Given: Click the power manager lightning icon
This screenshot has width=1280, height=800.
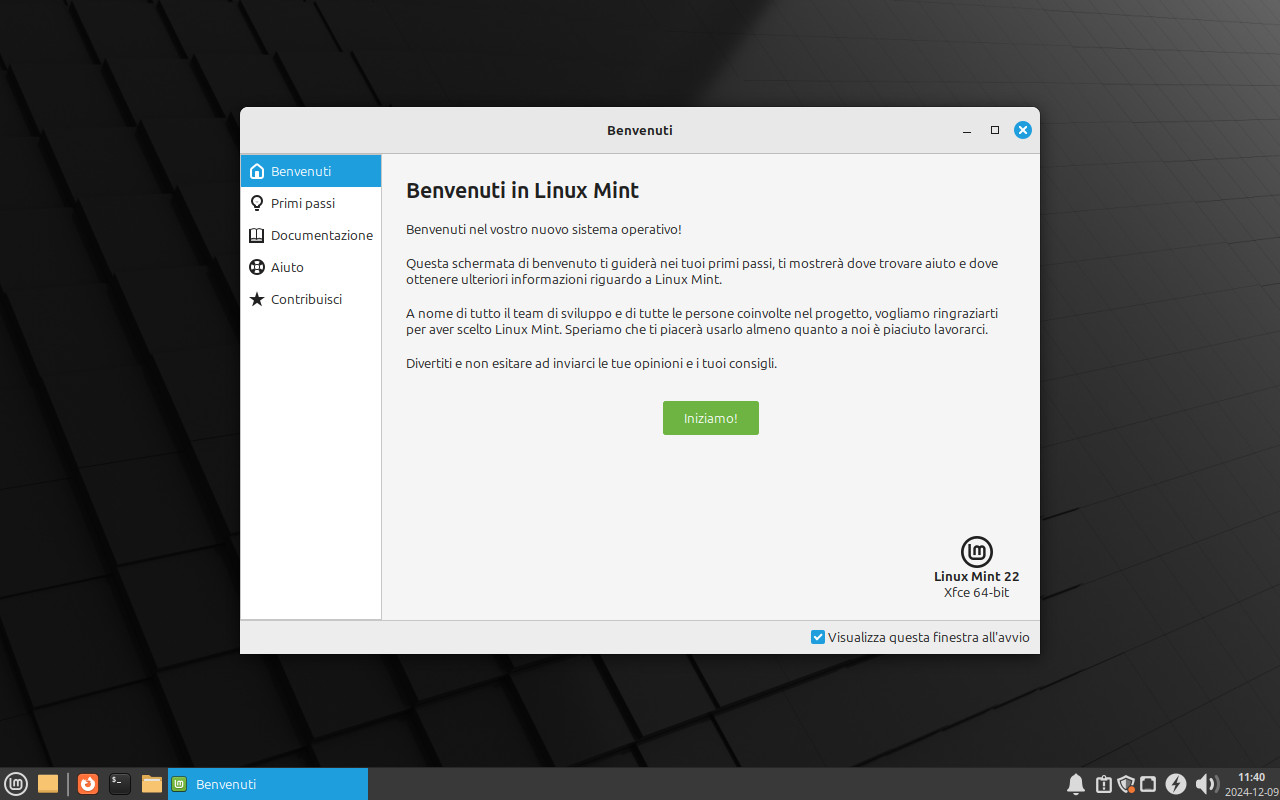Looking at the screenshot, I should pyautogui.click(x=1177, y=784).
